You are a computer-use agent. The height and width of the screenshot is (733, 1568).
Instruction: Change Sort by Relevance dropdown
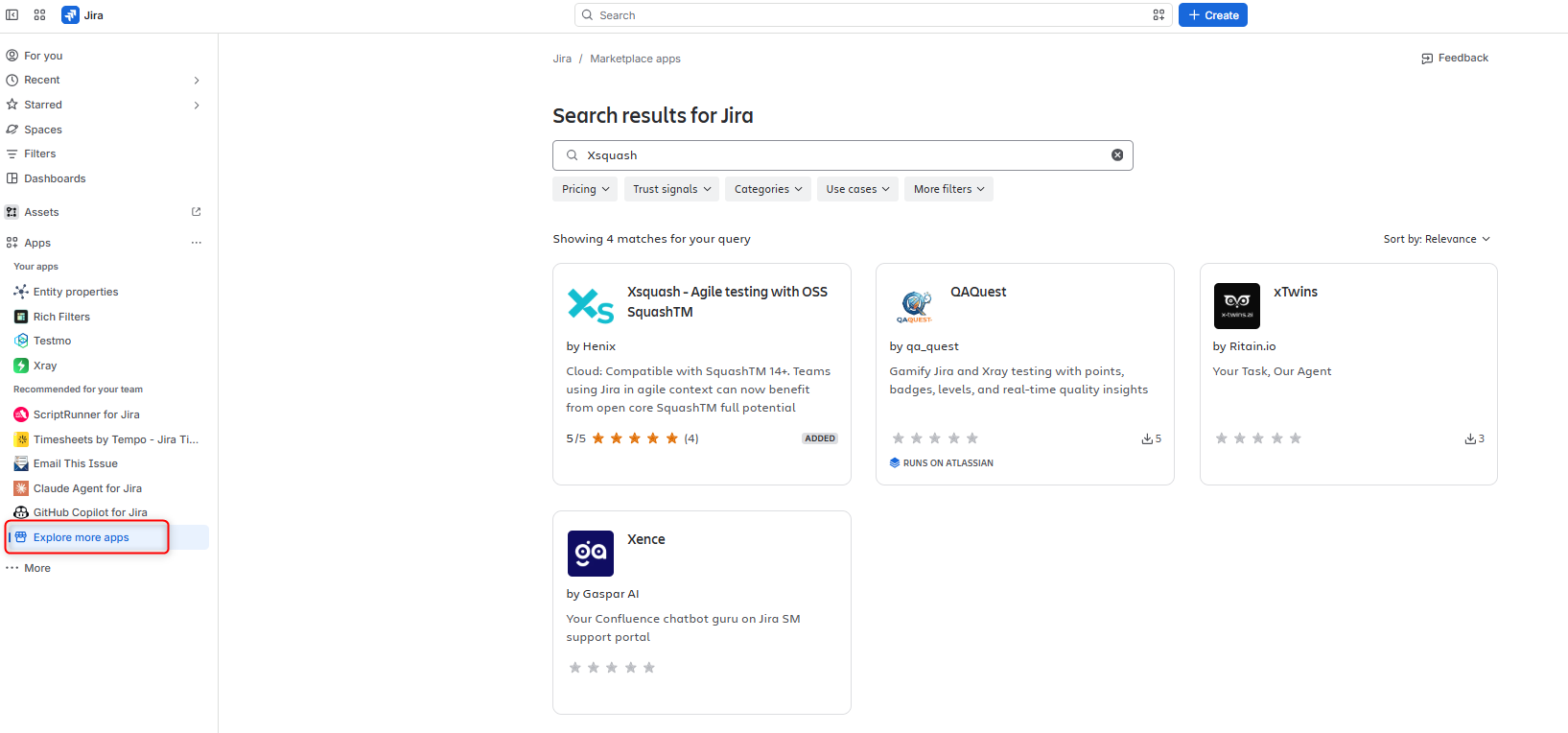1437,239
